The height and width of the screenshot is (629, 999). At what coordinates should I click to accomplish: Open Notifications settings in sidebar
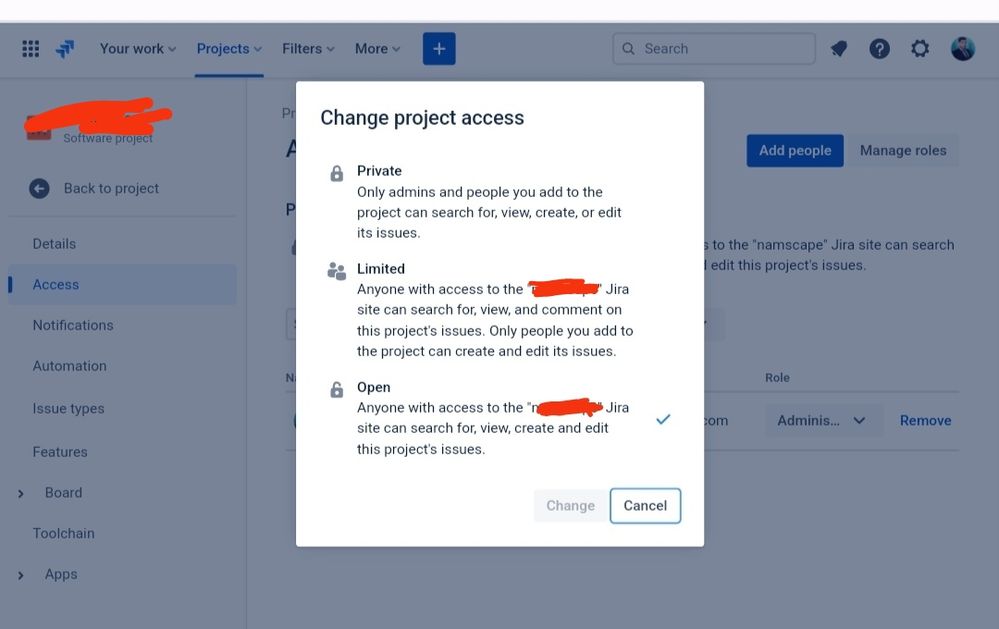[x=73, y=326]
